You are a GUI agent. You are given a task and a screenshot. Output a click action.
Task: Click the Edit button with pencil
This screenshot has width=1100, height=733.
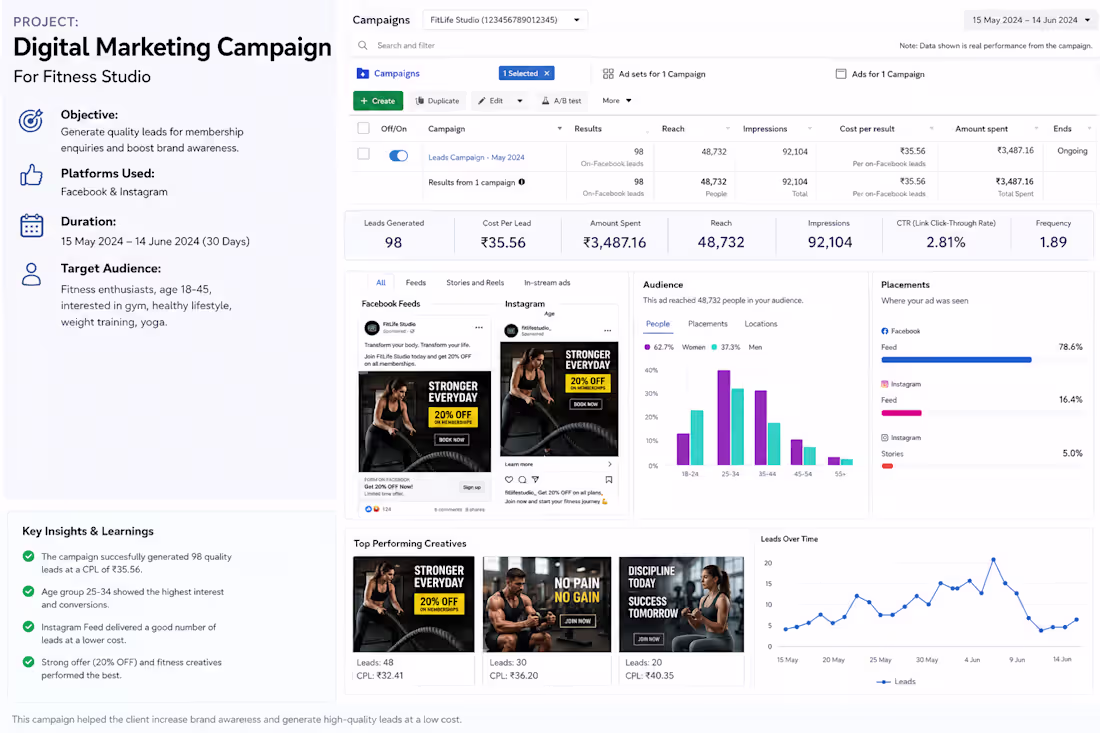click(490, 101)
